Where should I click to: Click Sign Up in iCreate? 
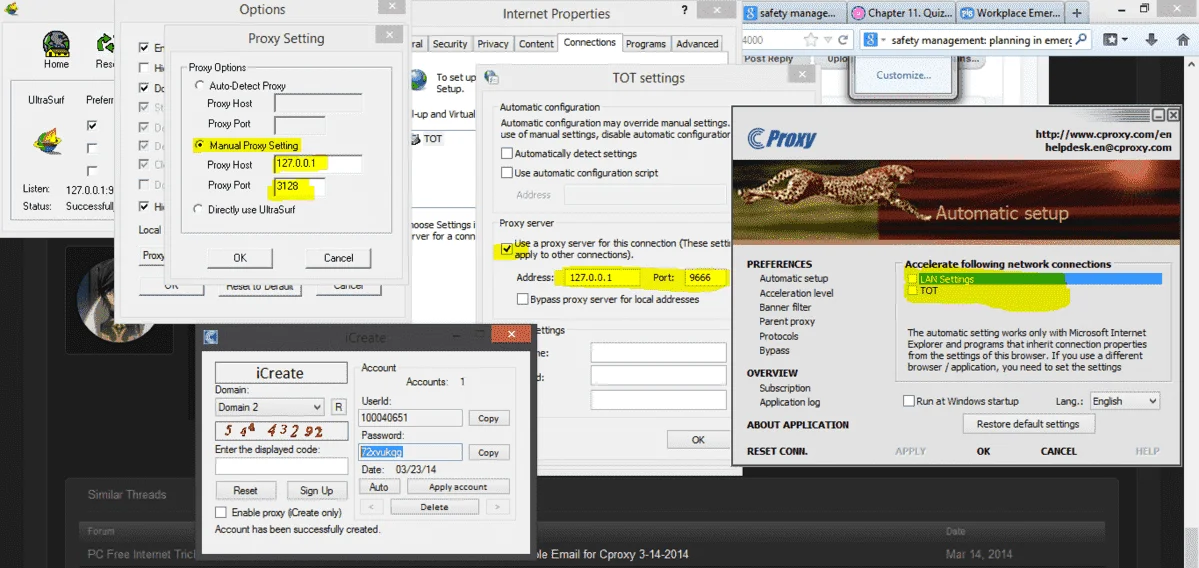[317, 490]
